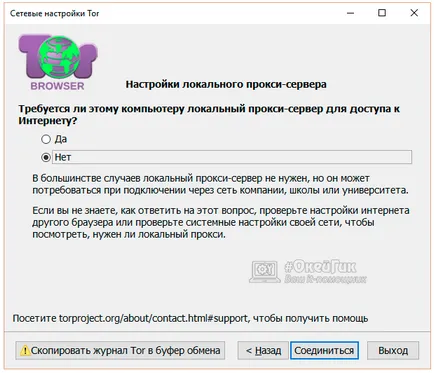This screenshot has width=434, height=373.
Task: Minimize the Tor network settings window
Action: (350, 13)
